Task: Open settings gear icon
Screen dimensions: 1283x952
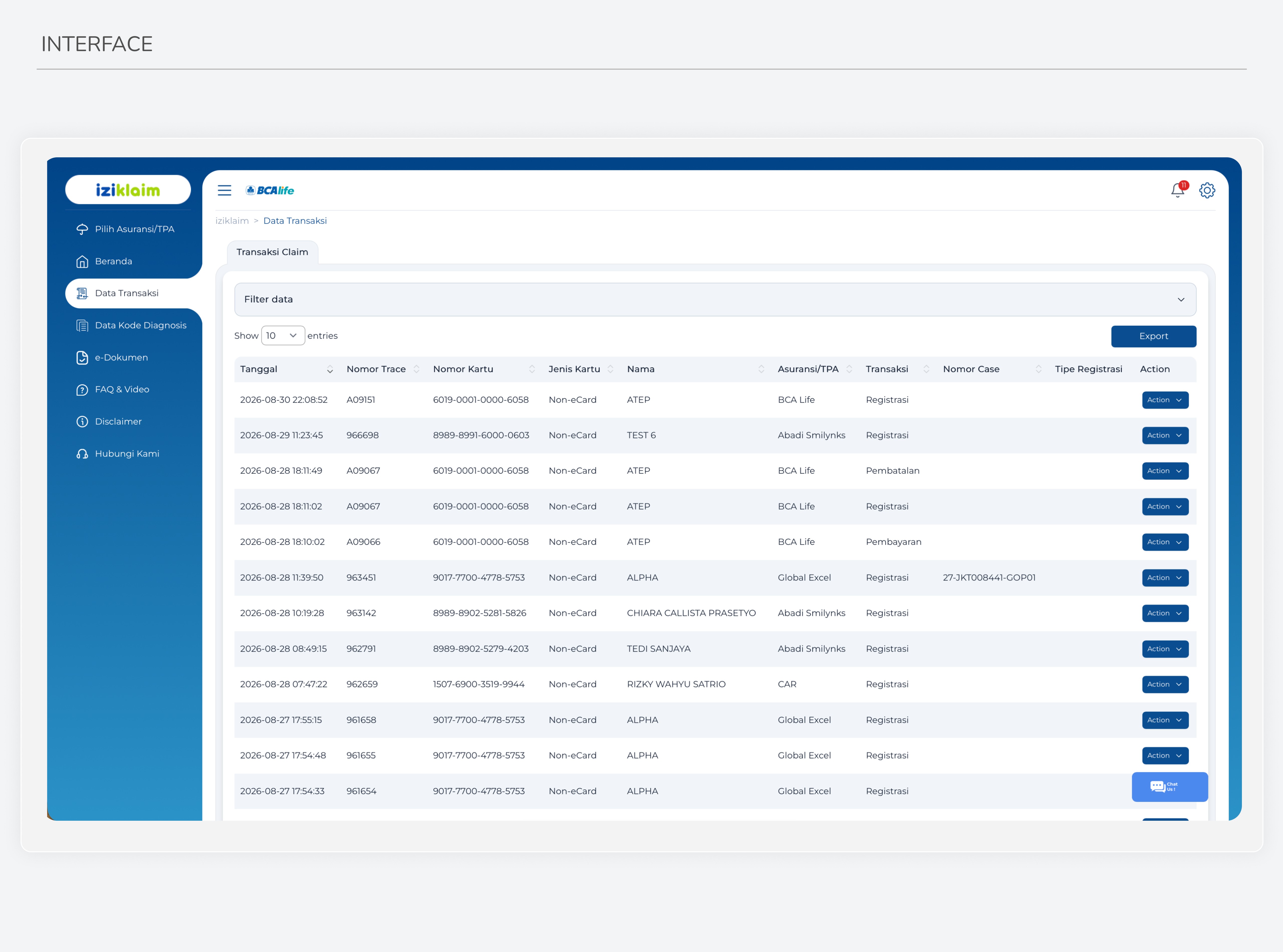Action: (1207, 190)
